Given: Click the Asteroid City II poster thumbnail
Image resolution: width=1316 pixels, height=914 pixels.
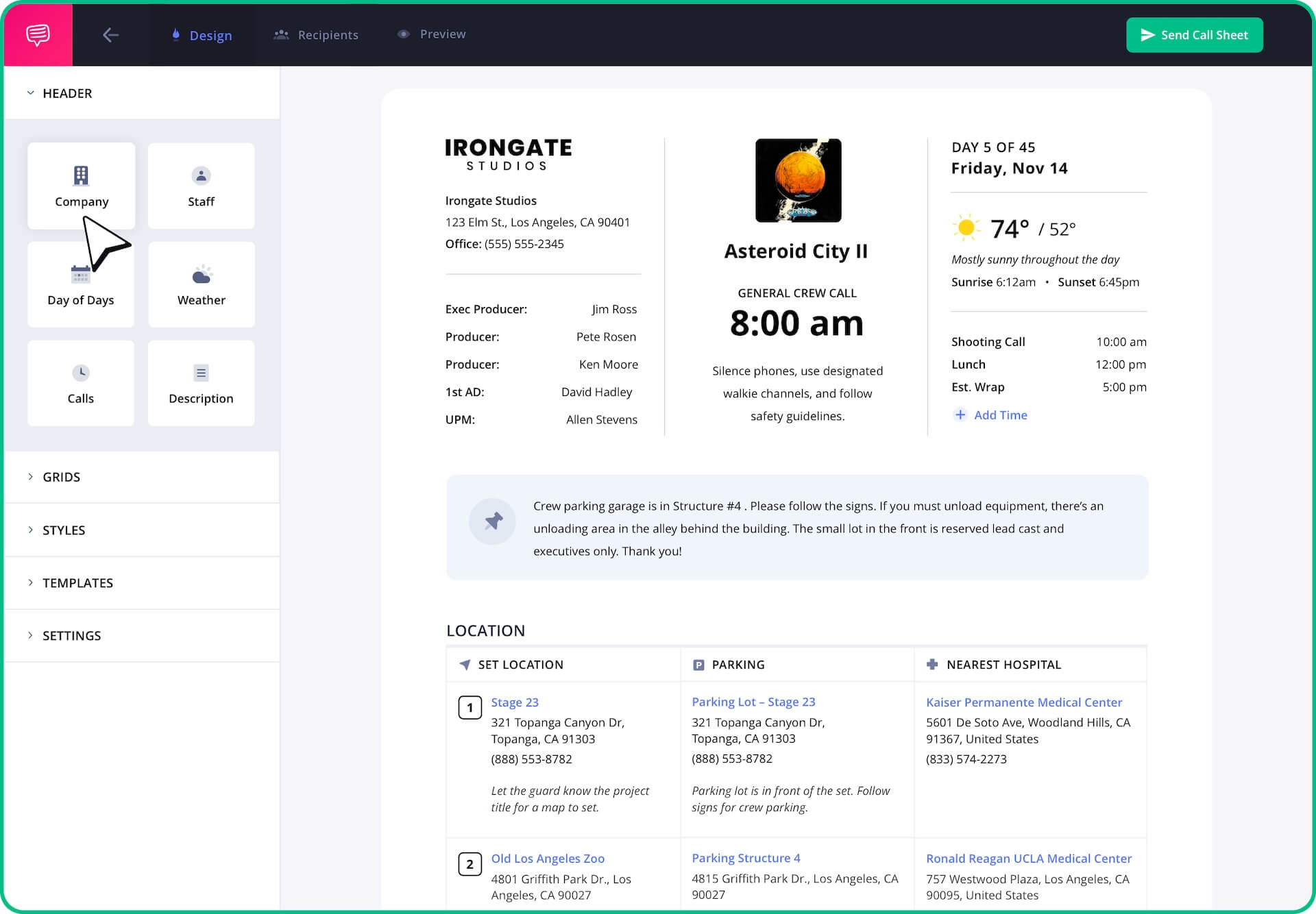Looking at the screenshot, I should click(798, 180).
